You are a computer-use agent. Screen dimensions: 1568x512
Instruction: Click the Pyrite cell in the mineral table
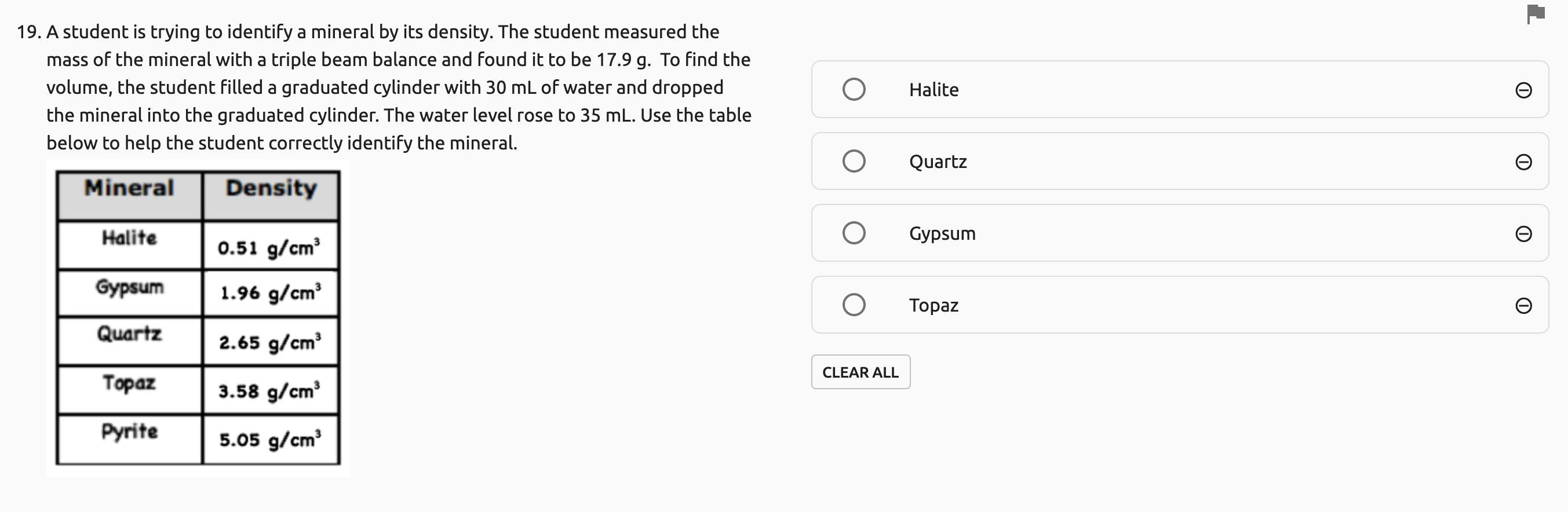pyautogui.click(x=129, y=431)
